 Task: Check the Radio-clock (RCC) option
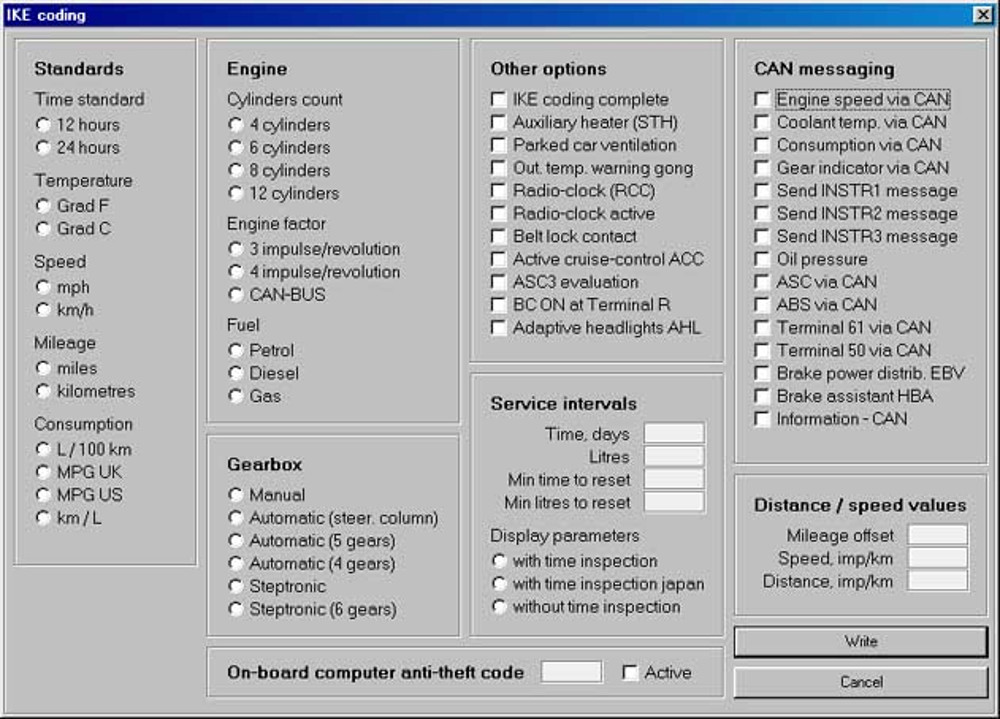coord(497,192)
